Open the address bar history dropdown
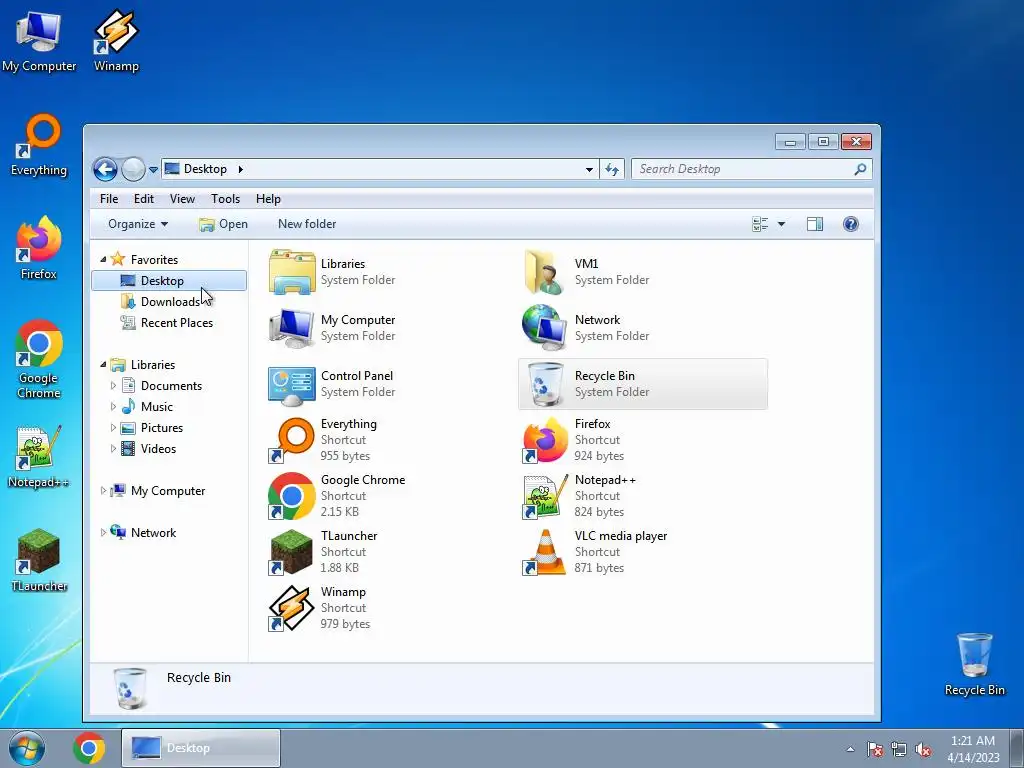 [589, 169]
